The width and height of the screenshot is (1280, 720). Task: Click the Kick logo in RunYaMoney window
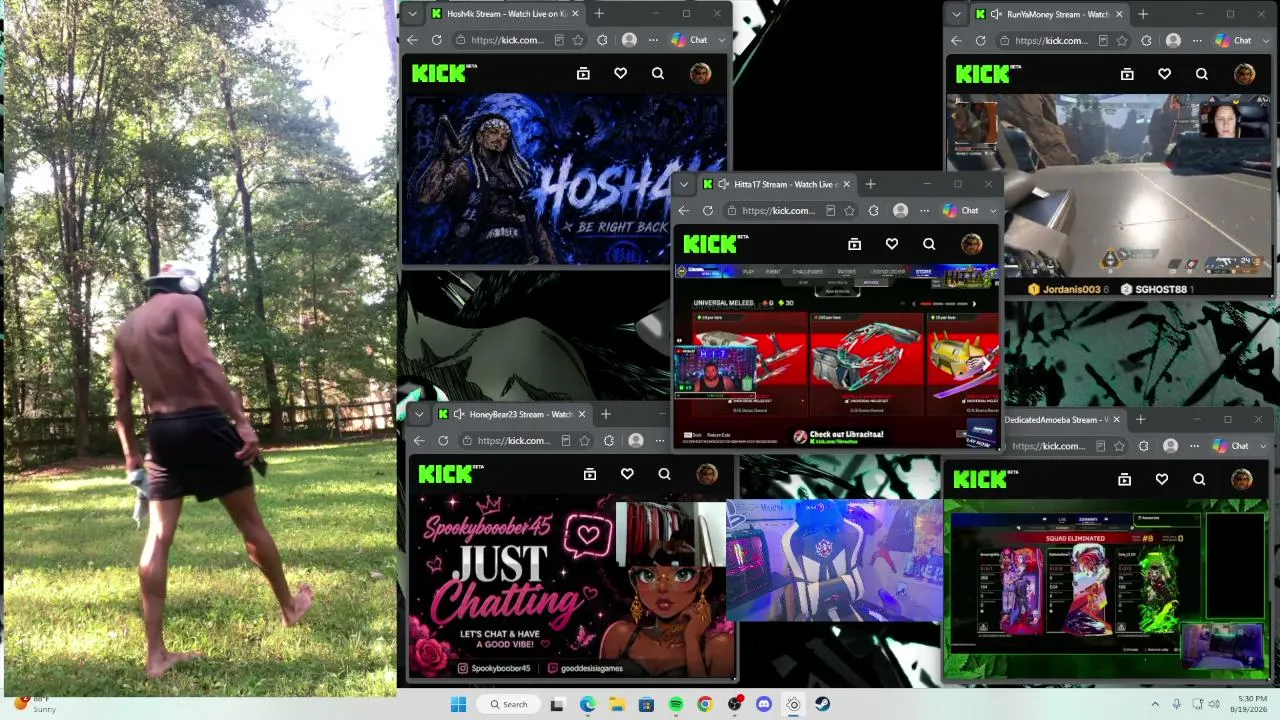[x=986, y=73]
